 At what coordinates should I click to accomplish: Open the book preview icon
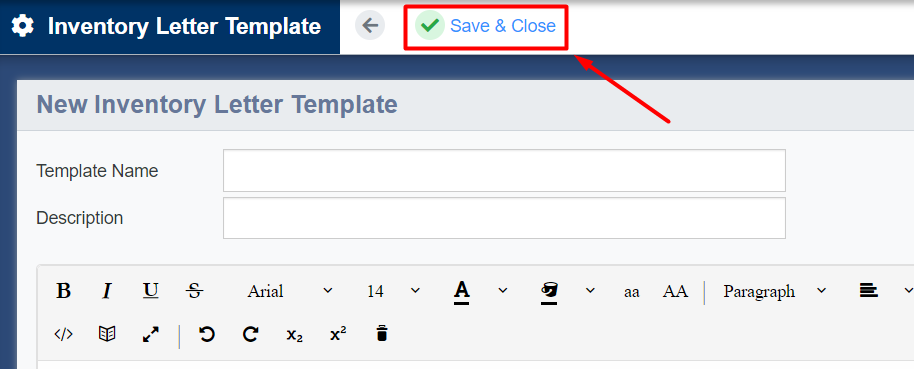tap(107, 334)
